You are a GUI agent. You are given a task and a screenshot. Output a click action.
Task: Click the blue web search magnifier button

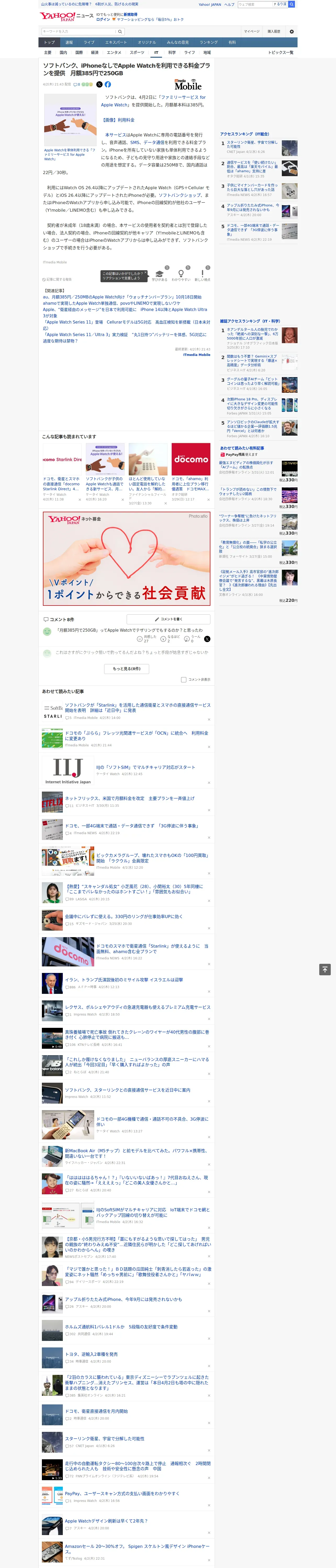(x=292, y=4)
